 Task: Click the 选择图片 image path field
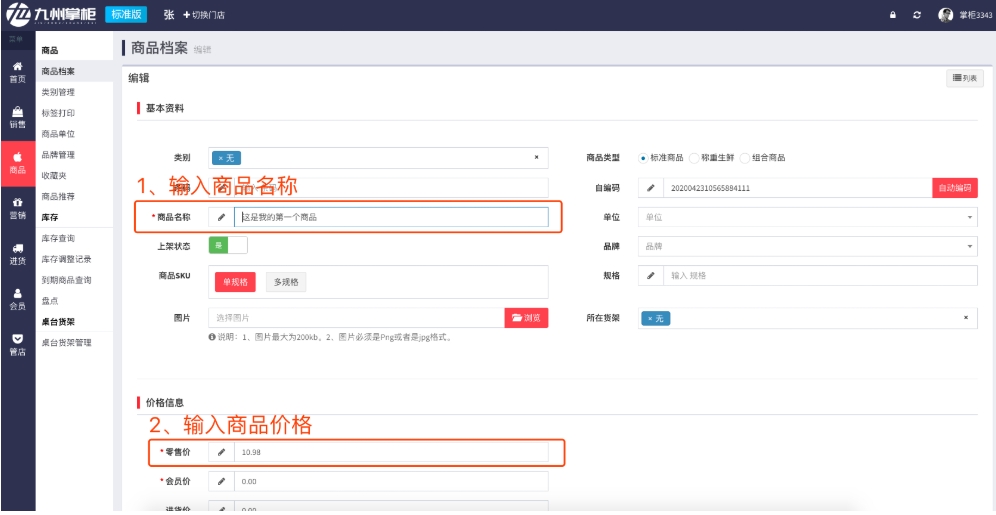pos(357,318)
